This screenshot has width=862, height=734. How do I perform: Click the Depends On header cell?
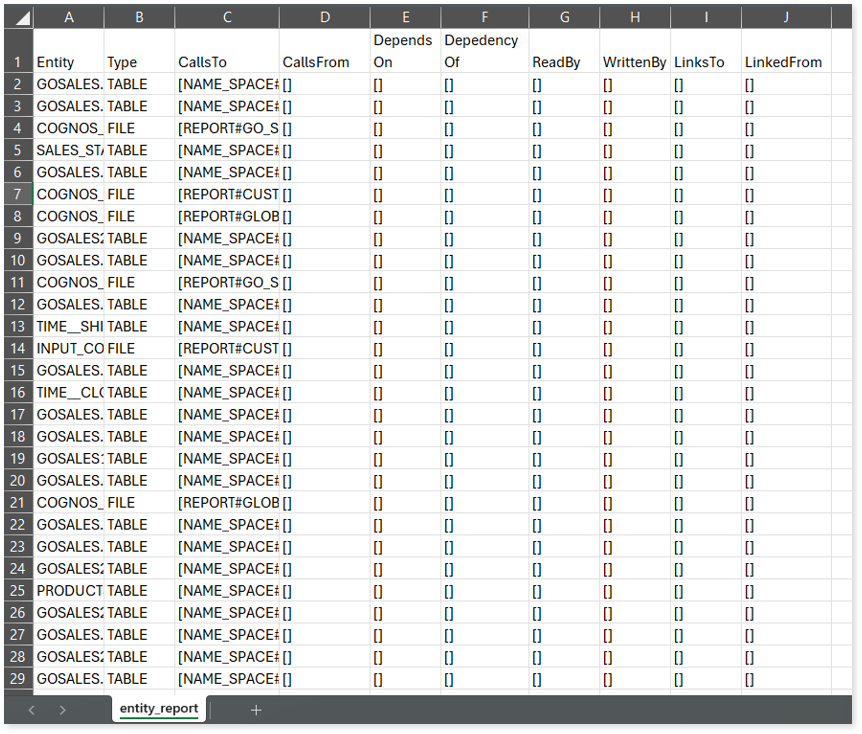click(x=404, y=51)
